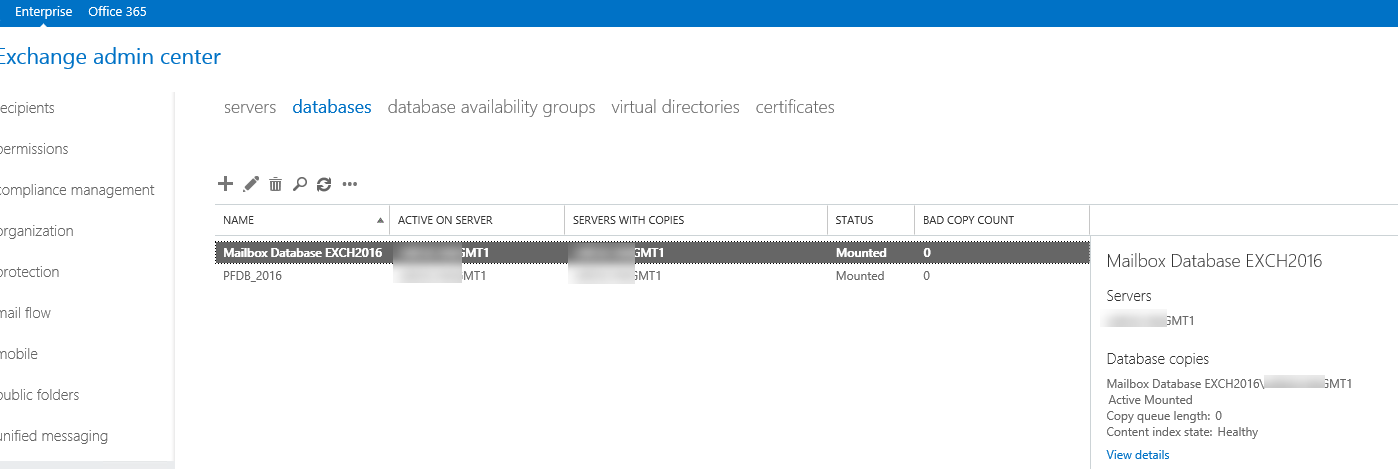Toggle the NAME column sort arrow
1398x469 pixels.
(x=380, y=220)
